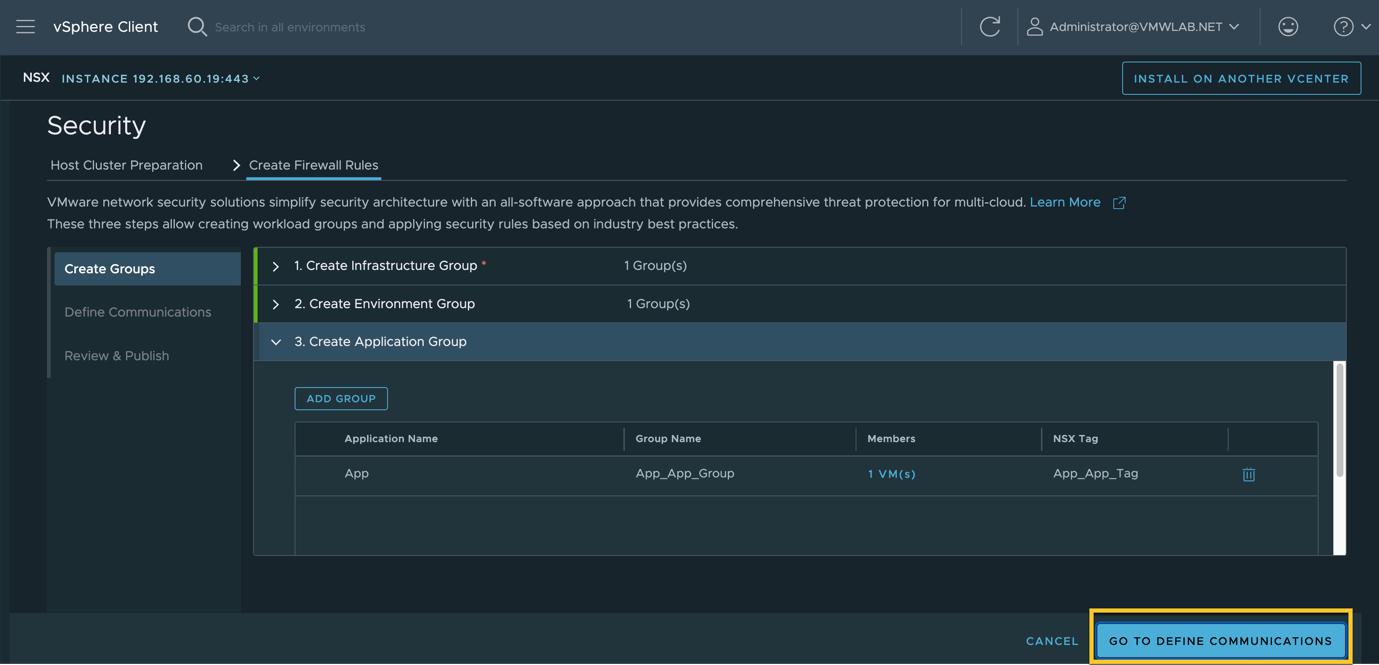Open the 1 VM(s) members link
The image size is (1379, 665).
pyautogui.click(x=892, y=474)
